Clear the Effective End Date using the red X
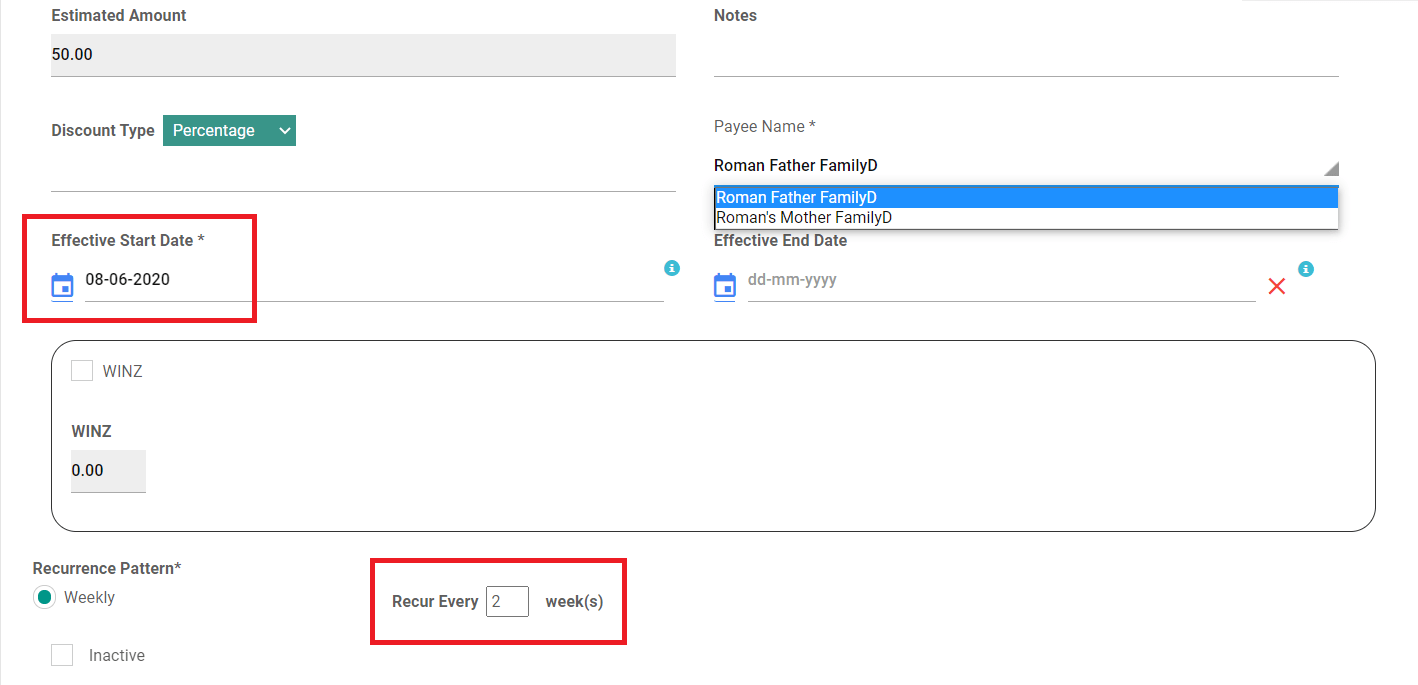This screenshot has height=685, width=1418. point(1277,286)
